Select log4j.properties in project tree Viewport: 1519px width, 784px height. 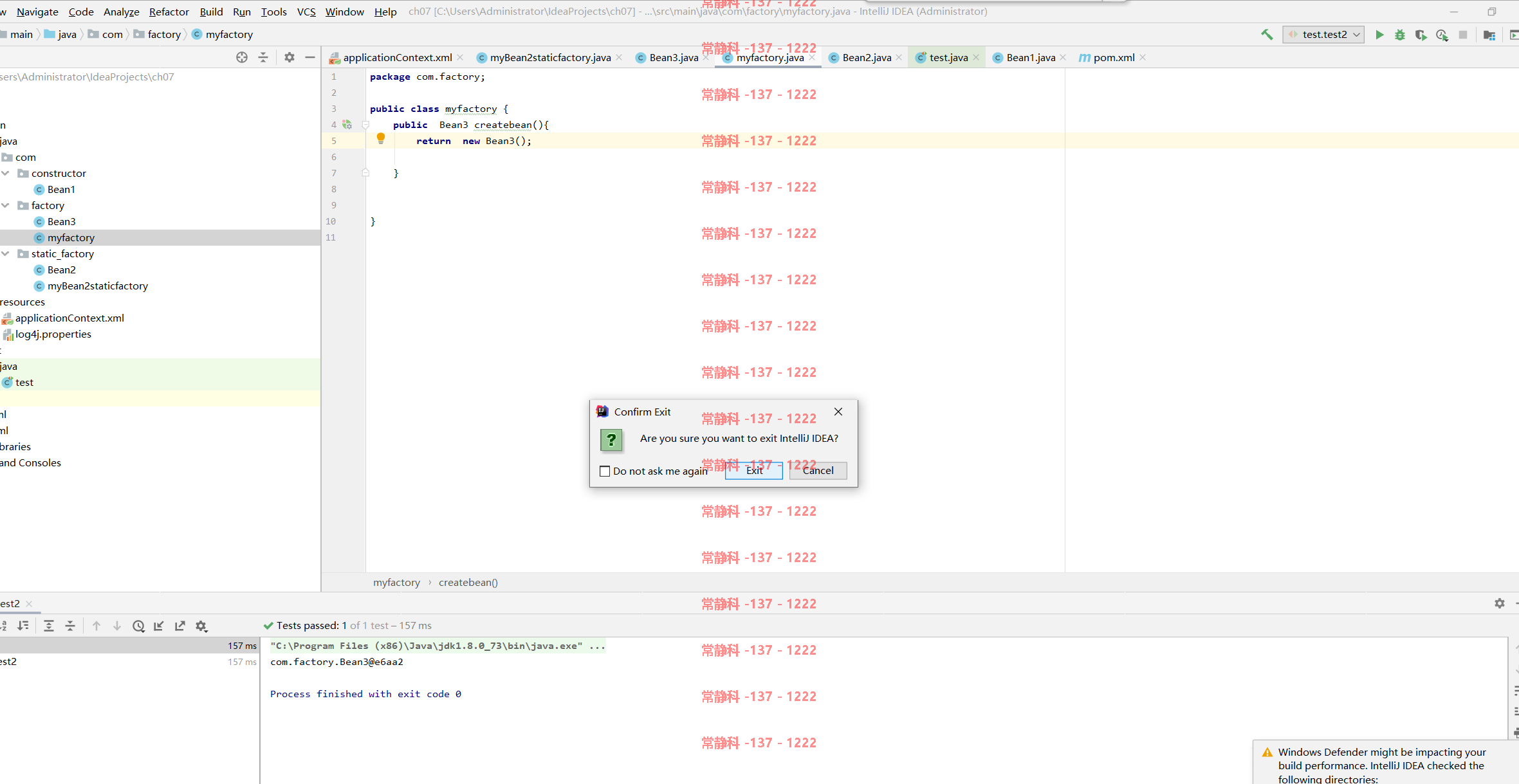(x=53, y=334)
